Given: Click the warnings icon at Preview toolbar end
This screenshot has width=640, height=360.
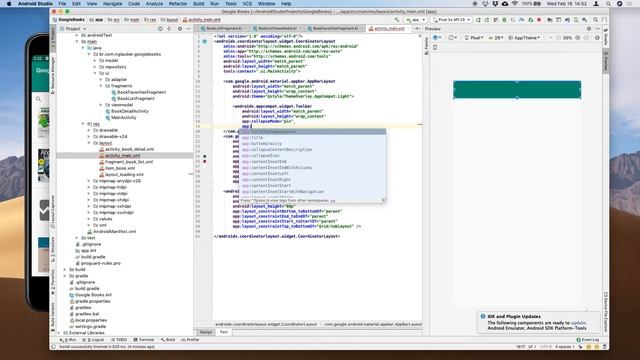Looking at the screenshot, I should click(x=597, y=38).
